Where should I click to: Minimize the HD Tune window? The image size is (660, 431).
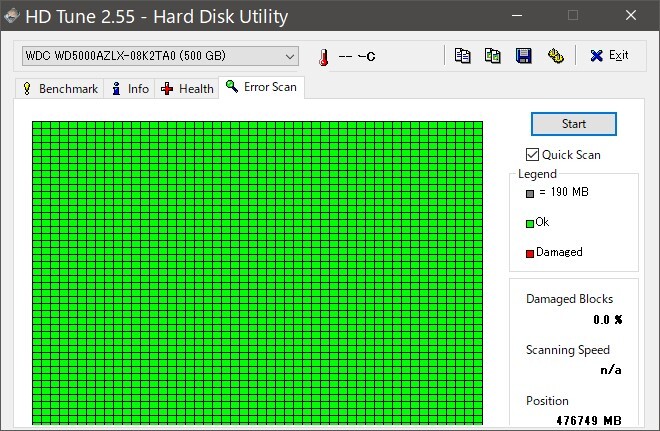coord(514,16)
